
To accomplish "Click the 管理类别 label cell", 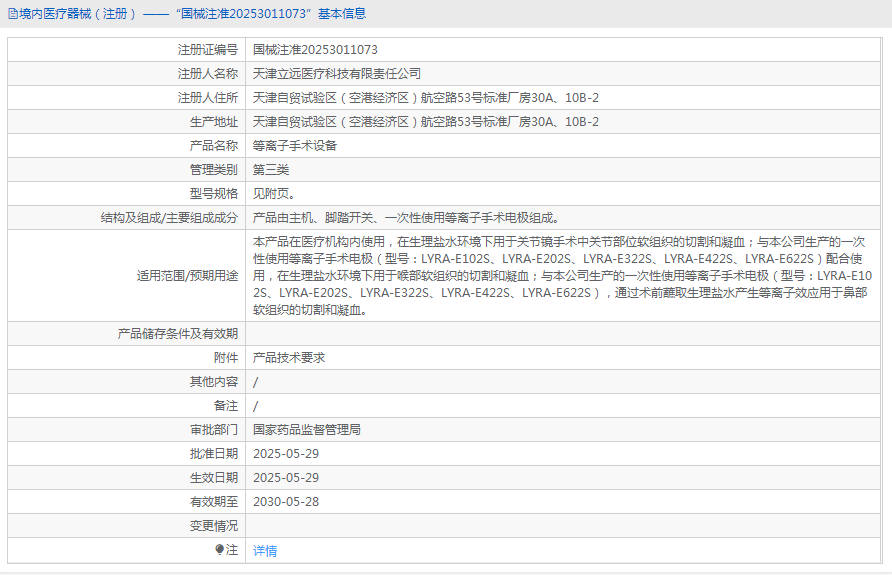I will 126,169.
